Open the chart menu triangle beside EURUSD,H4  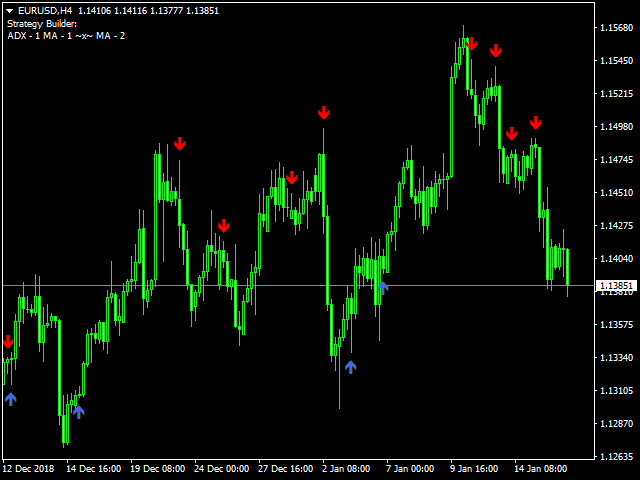click(x=10, y=11)
